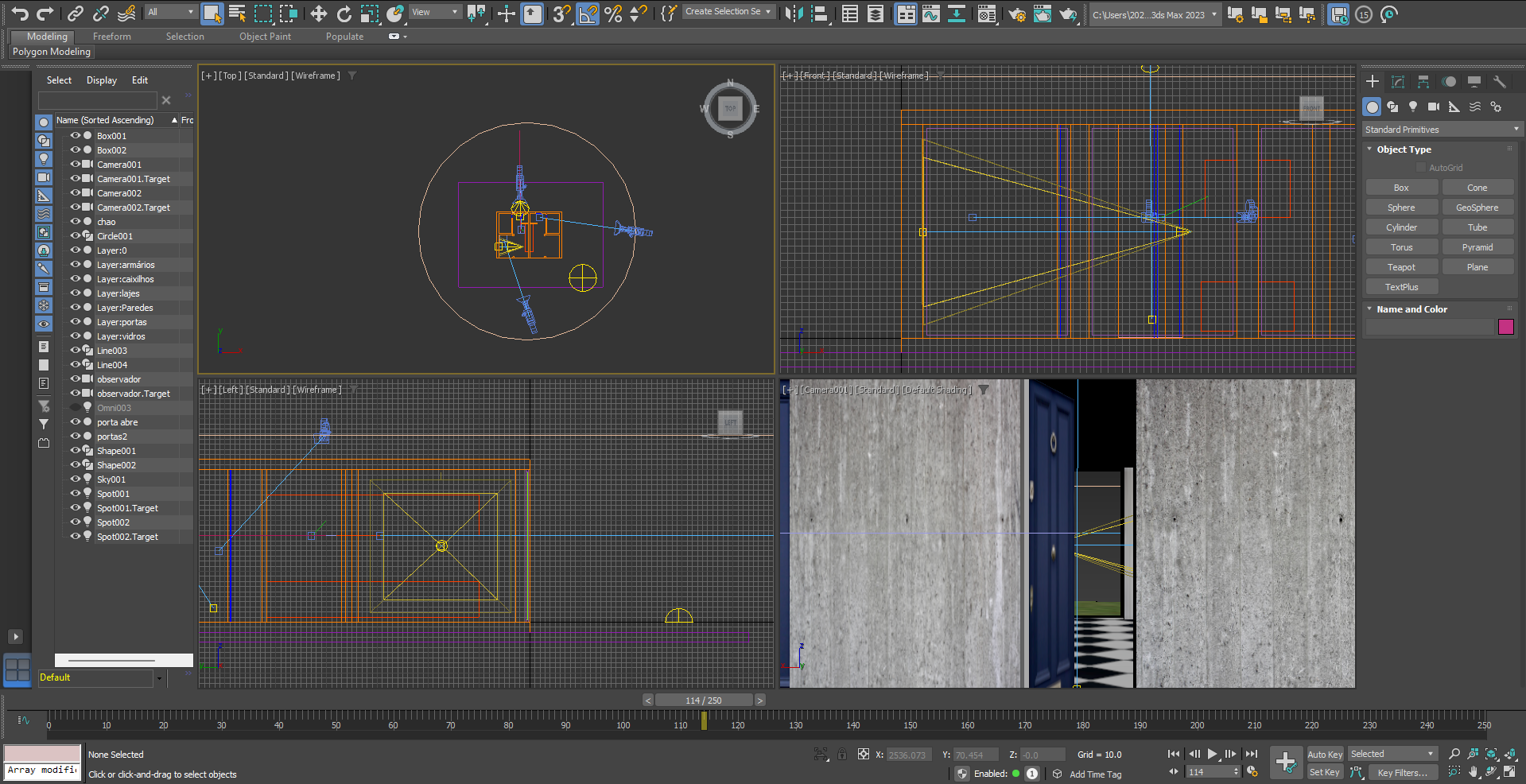
Task: Open the Modify panel tab icon
Action: [1398, 82]
